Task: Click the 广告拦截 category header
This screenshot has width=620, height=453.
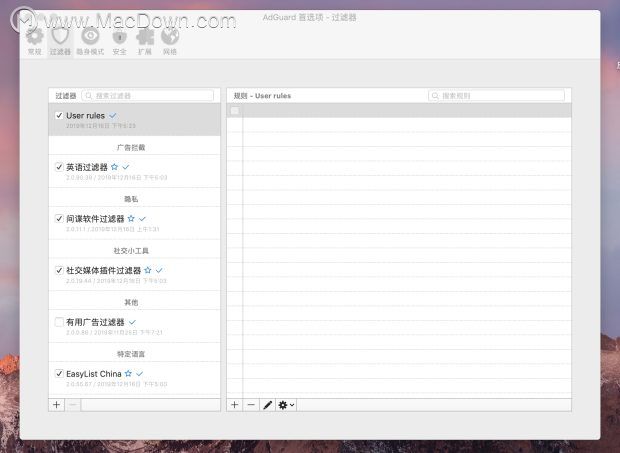Action: coord(131,147)
